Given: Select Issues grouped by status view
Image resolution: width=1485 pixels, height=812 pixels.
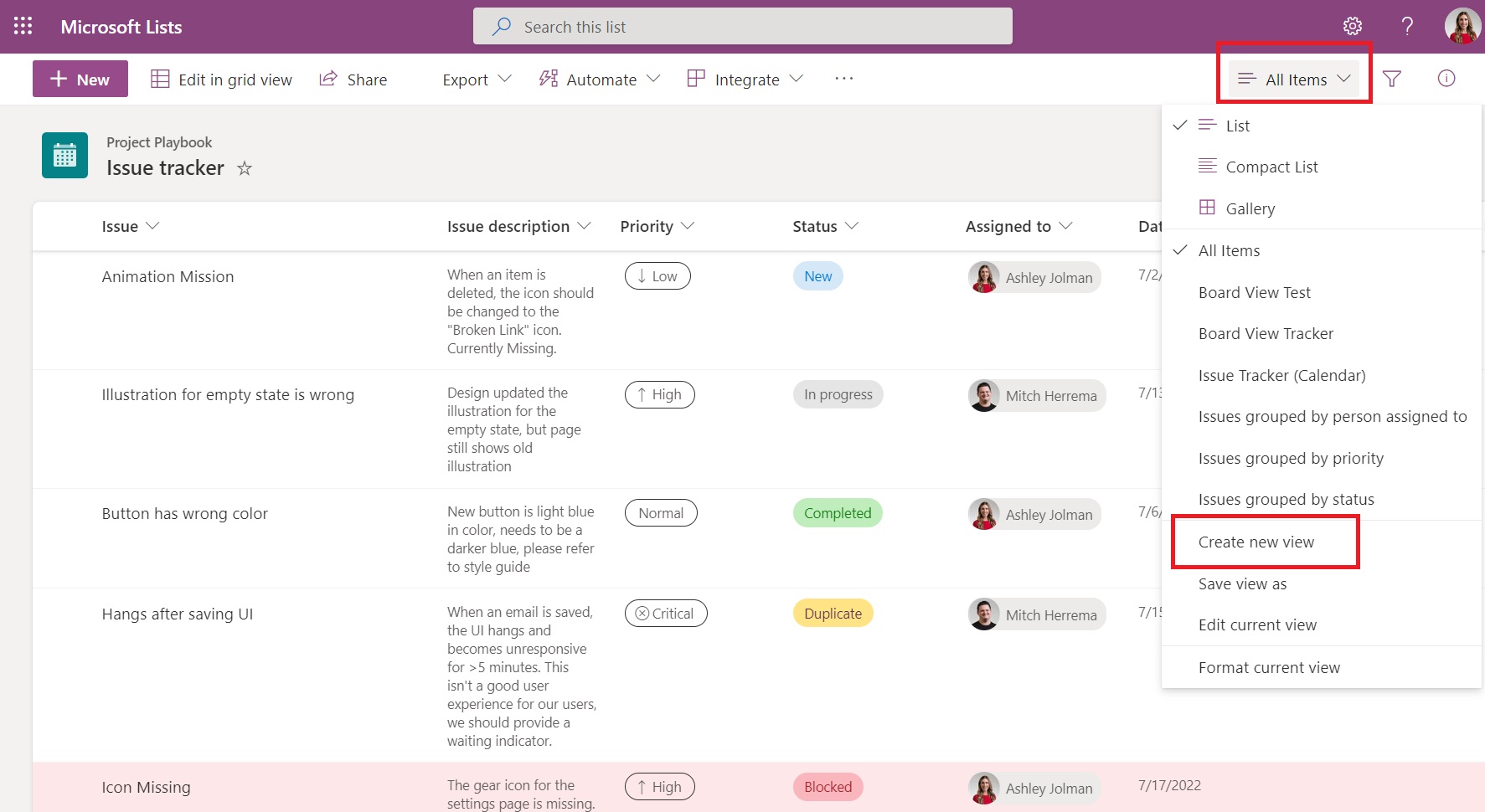Looking at the screenshot, I should (x=1322, y=499).
